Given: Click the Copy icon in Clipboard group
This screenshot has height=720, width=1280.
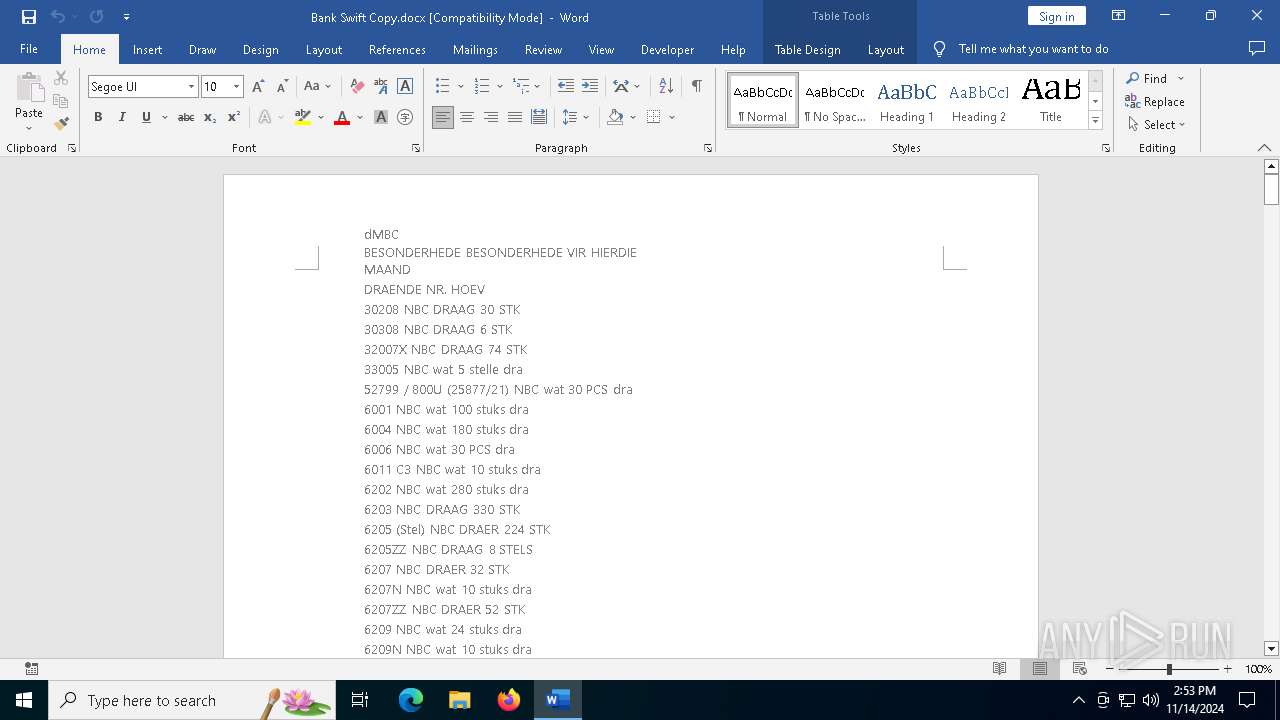Looking at the screenshot, I should 61,101.
